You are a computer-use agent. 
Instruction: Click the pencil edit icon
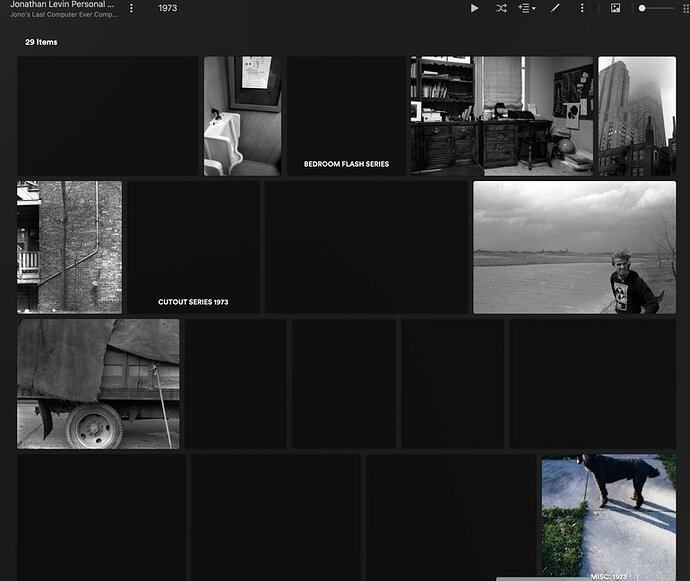555,8
